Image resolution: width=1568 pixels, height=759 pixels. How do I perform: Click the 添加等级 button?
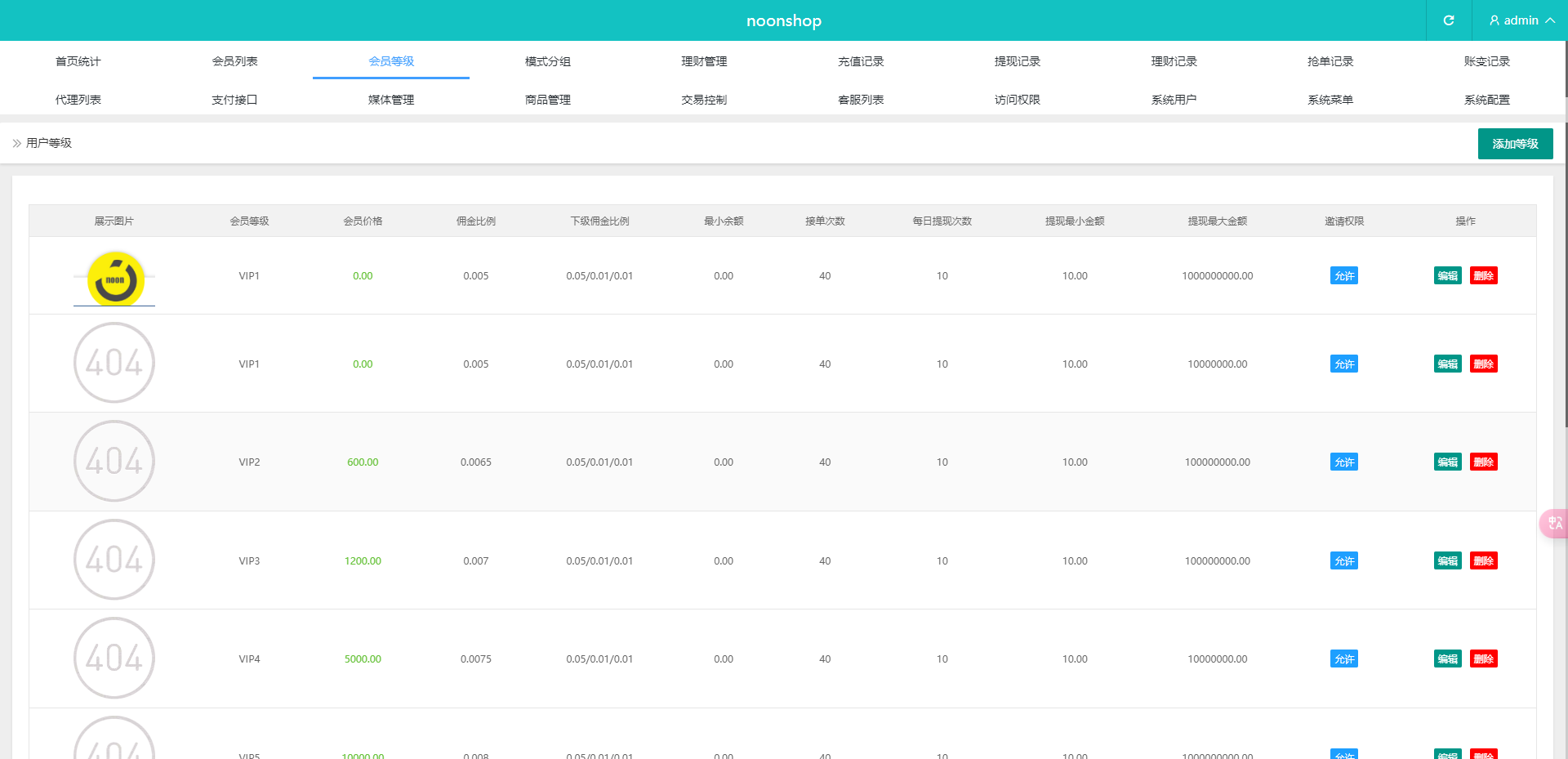coord(1515,144)
